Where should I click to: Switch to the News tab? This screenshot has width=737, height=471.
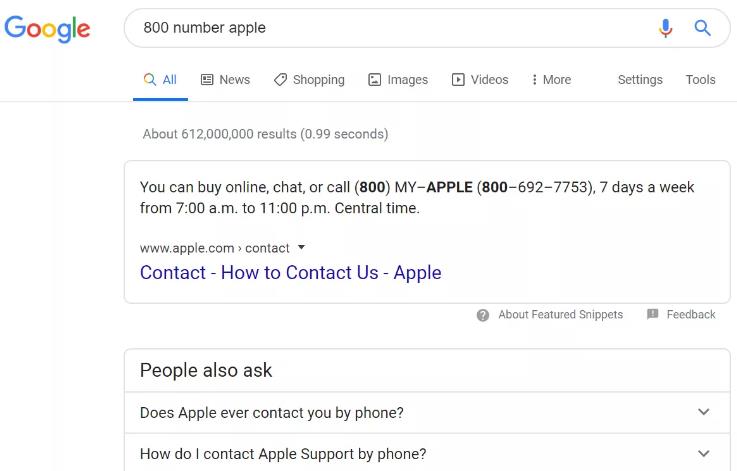tap(226, 79)
